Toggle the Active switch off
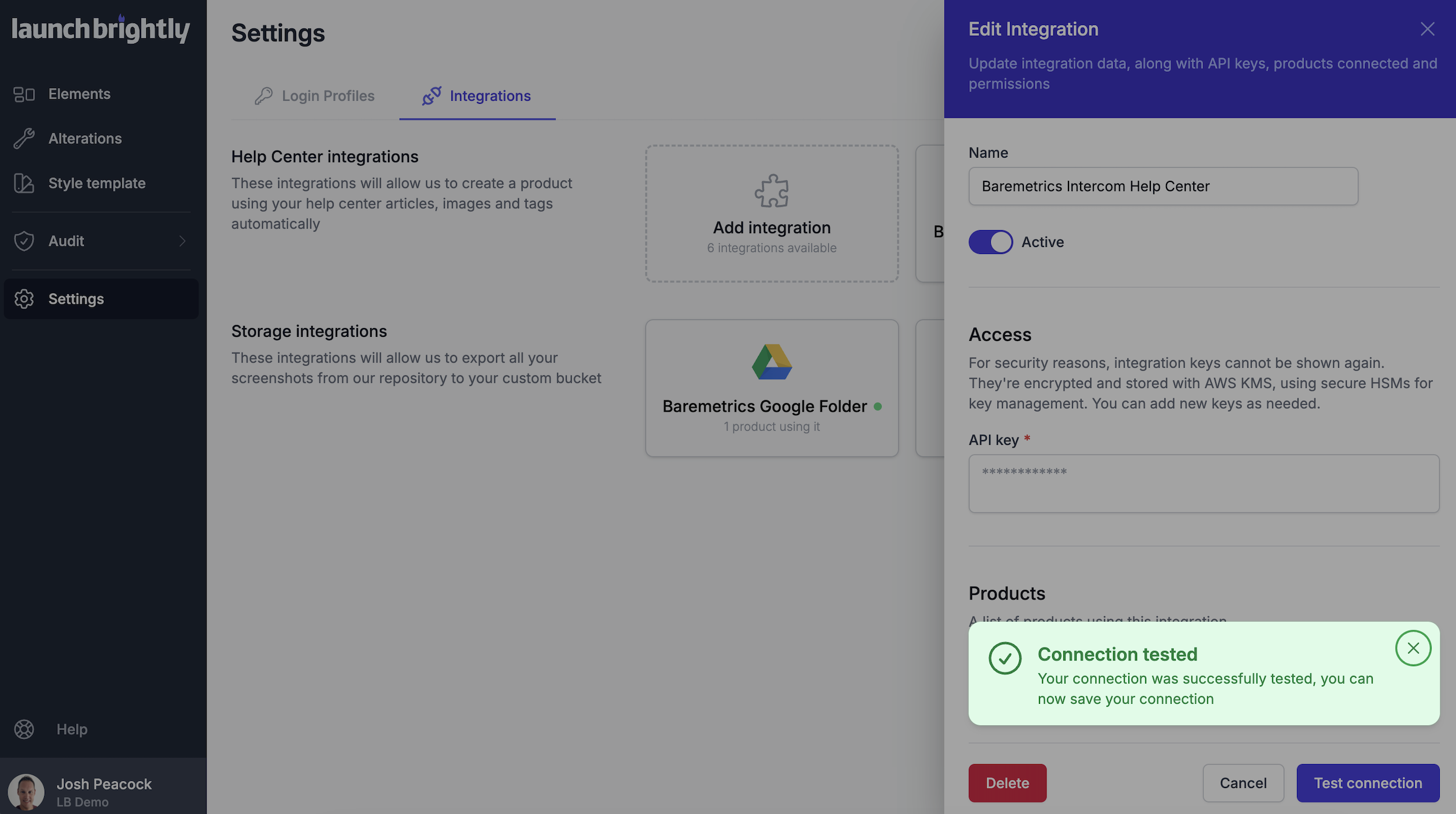This screenshot has width=1456, height=814. click(x=990, y=242)
